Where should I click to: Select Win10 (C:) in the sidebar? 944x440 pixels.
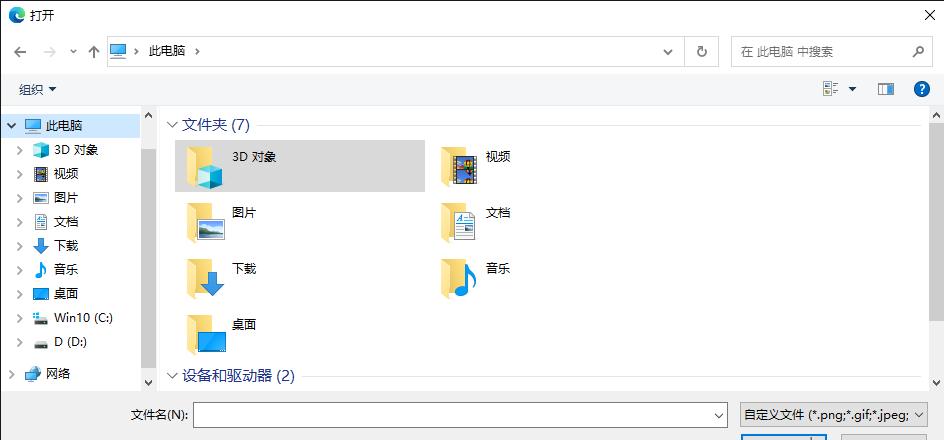(x=83, y=318)
